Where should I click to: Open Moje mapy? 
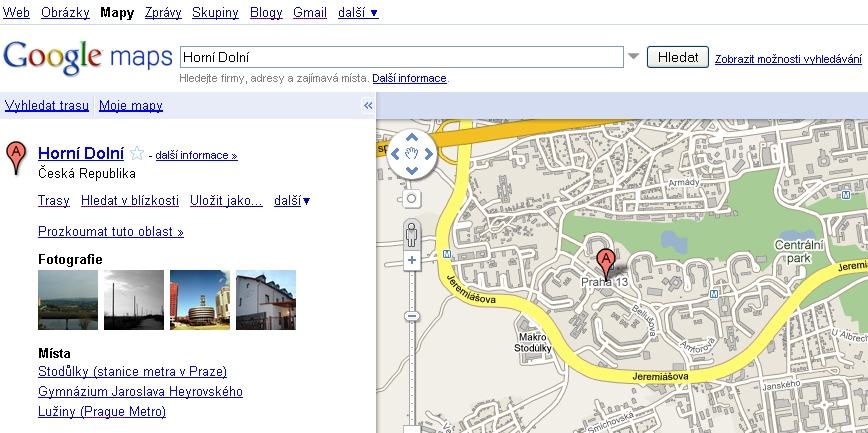(131, 105)
